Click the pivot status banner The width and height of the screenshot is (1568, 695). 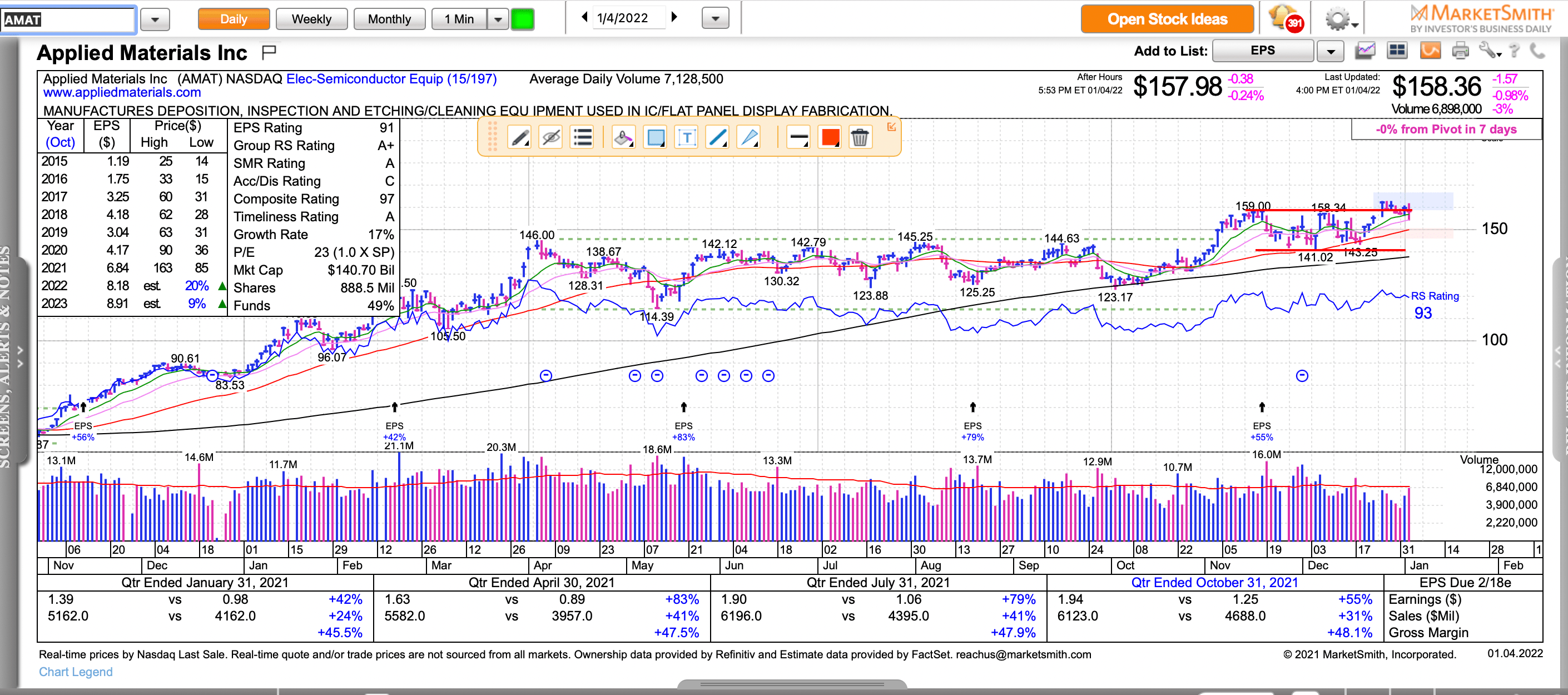tap(1446, 129)
